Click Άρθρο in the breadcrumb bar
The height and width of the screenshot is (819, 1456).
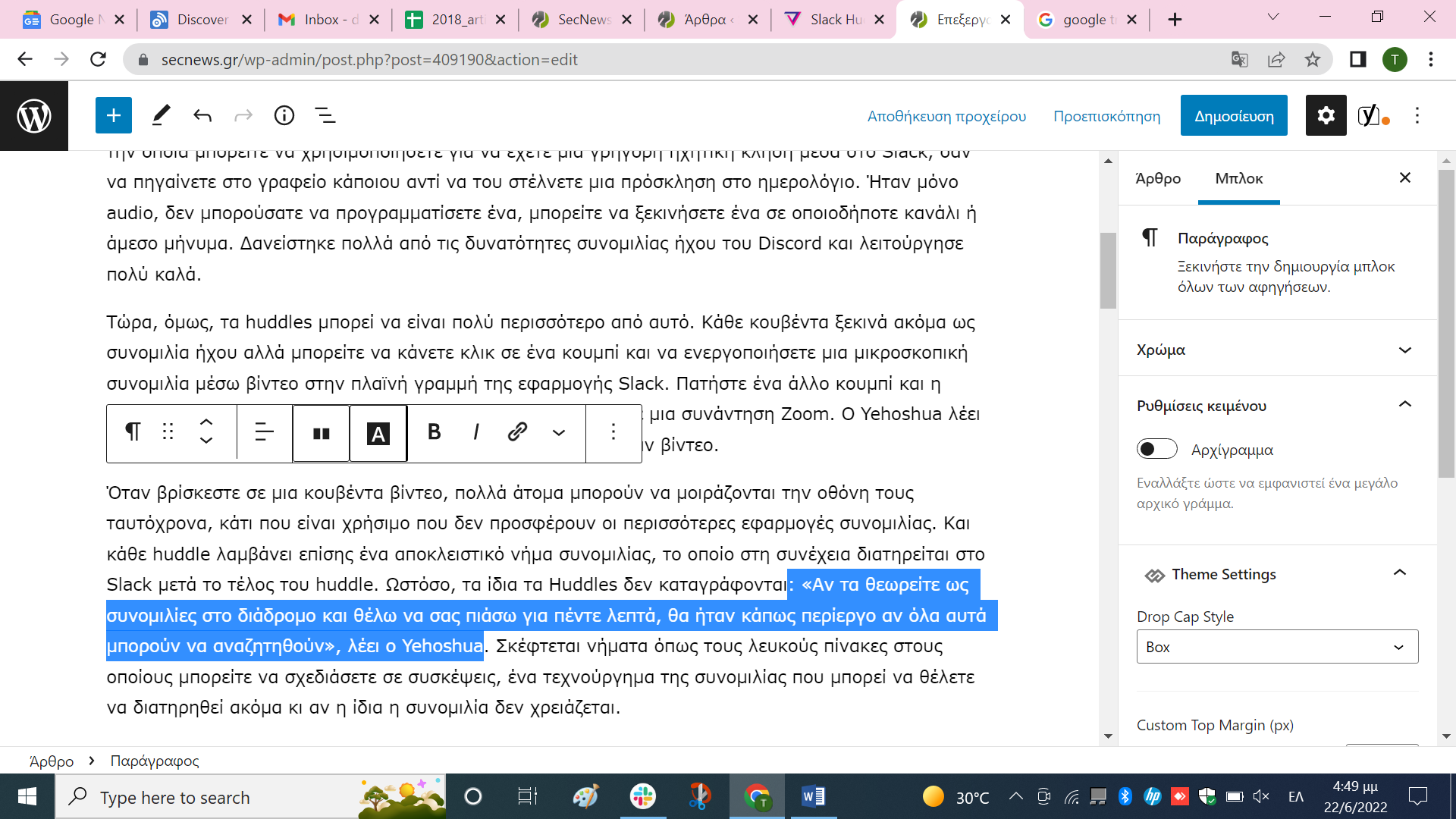pos(52,761)
